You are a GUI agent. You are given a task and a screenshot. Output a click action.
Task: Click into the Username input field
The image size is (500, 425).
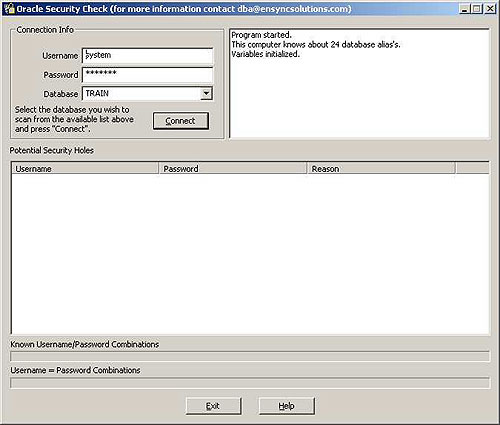click(x=147, y=55)
